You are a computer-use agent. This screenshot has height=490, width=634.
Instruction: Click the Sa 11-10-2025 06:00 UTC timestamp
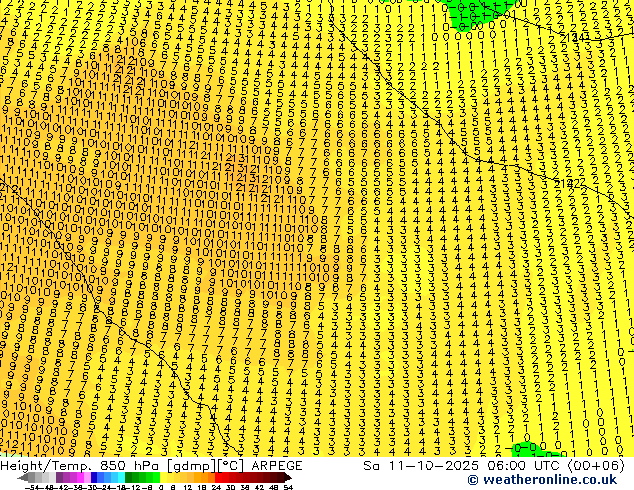463,466
